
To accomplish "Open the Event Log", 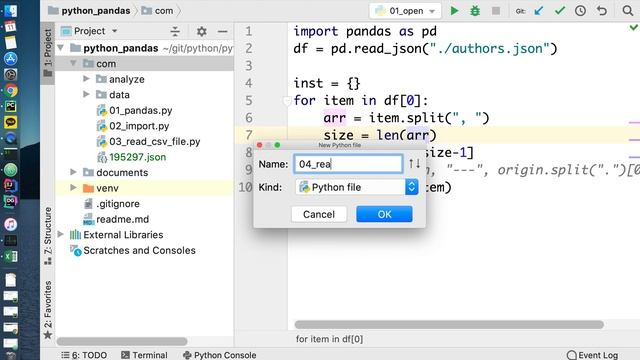I will [592, 355].
